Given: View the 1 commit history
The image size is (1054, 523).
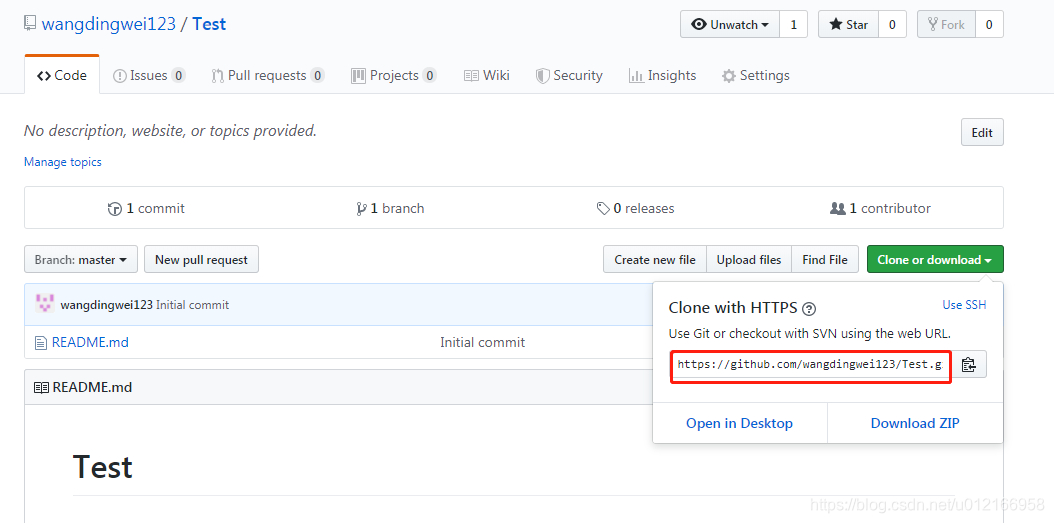Looking at the screenshot, I should click(146, 208).
